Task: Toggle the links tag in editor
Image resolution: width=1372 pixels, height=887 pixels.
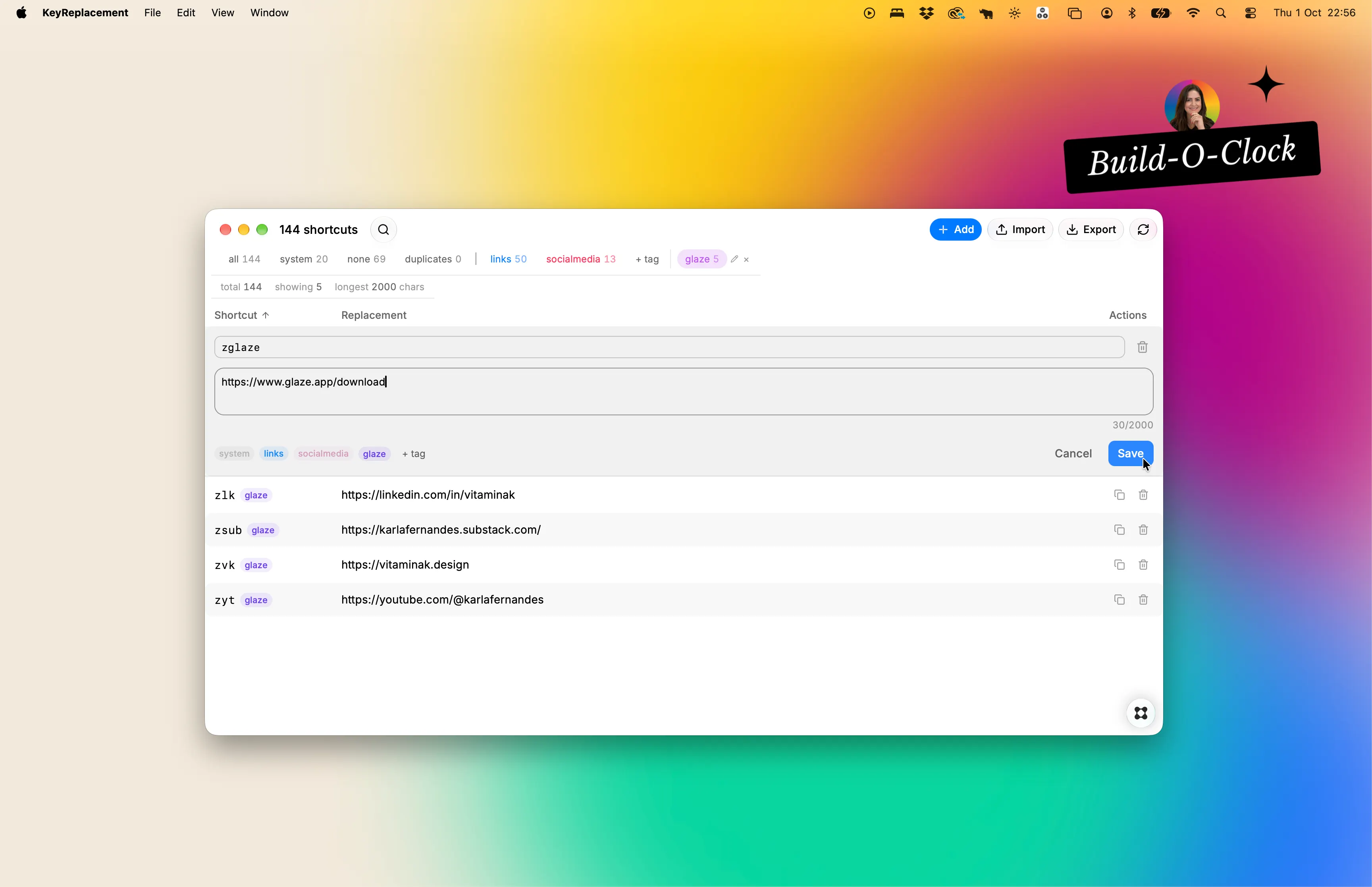Action: click(x=274, y=454)
